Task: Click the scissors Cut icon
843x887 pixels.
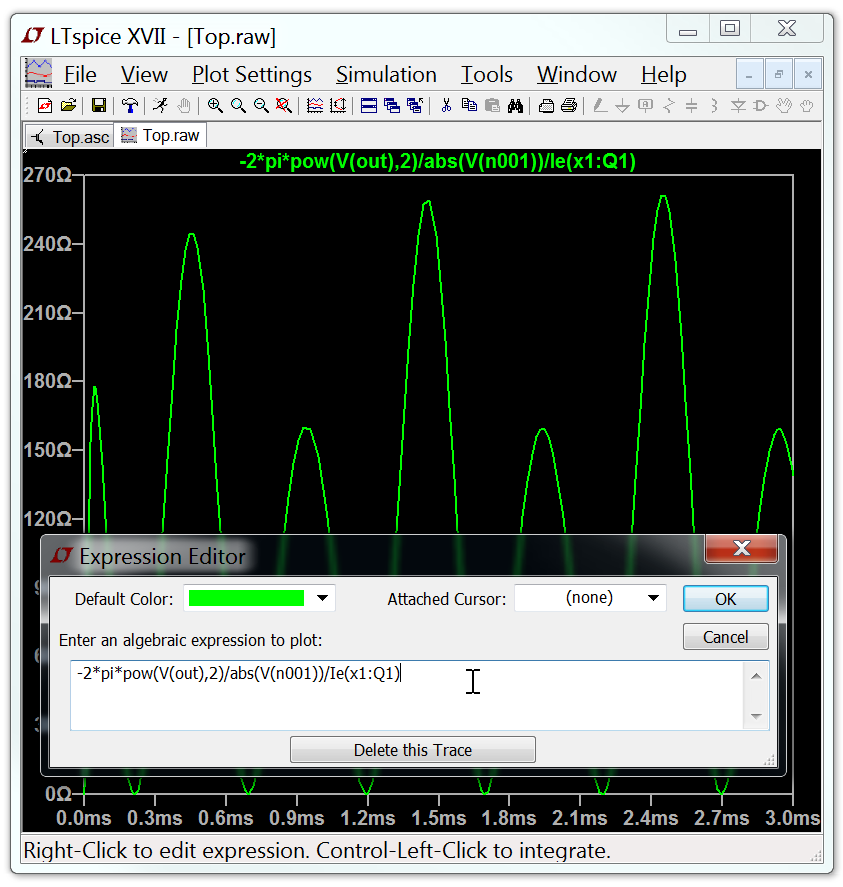Action: 446,105
